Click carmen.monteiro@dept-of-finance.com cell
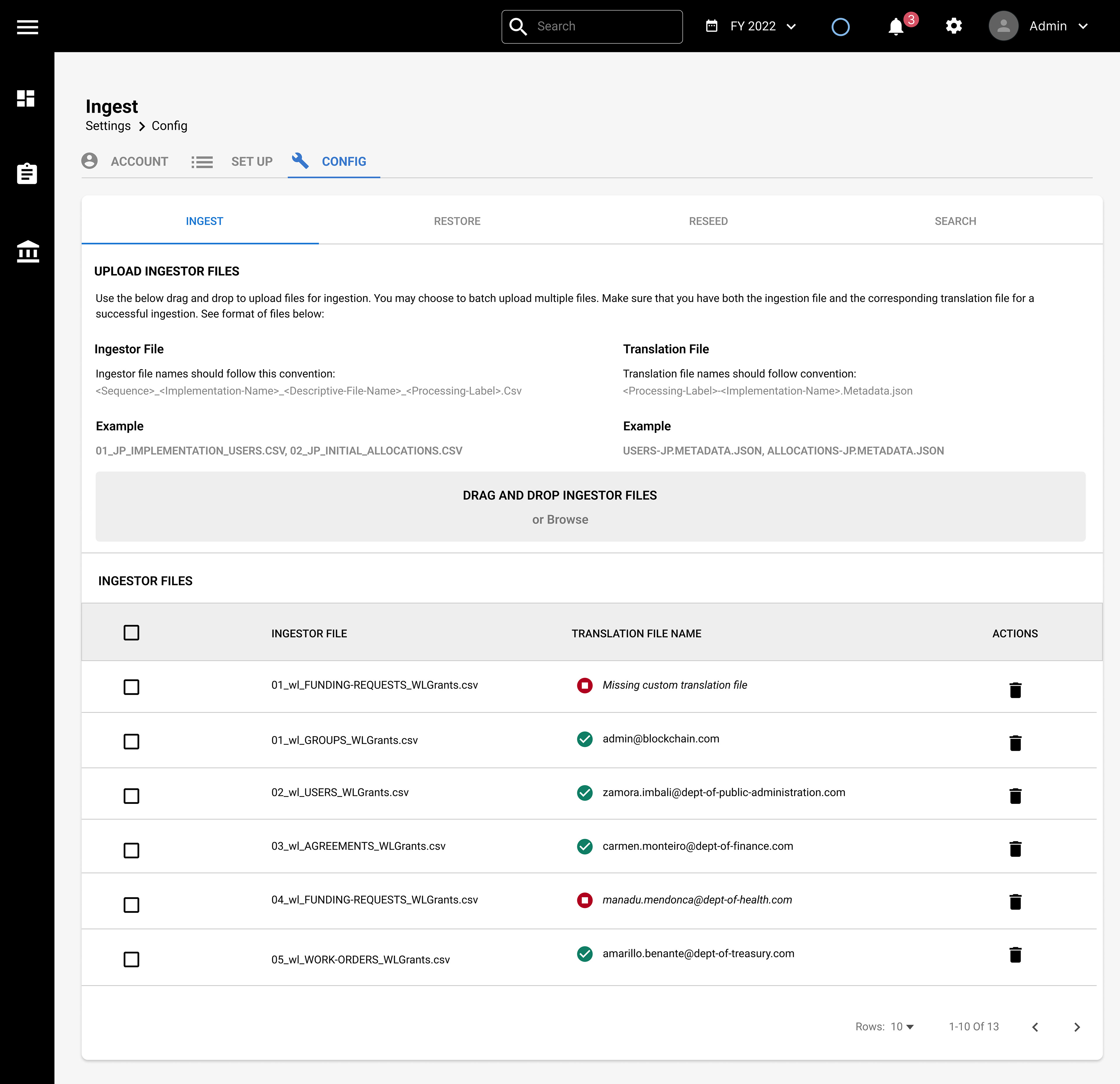The width and height of the screenshot is (1120, 1084). [x=698, y=846]
